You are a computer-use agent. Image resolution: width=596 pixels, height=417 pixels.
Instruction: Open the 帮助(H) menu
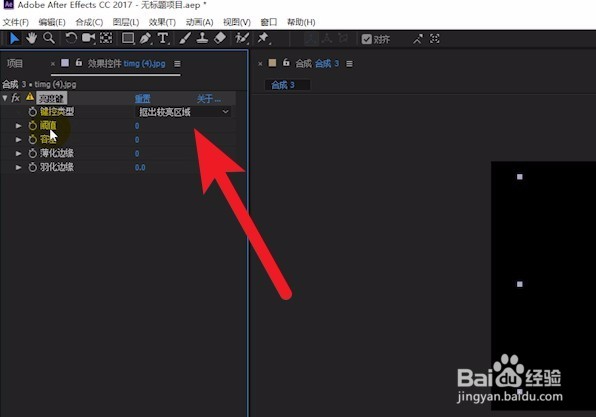pos(301,22)
